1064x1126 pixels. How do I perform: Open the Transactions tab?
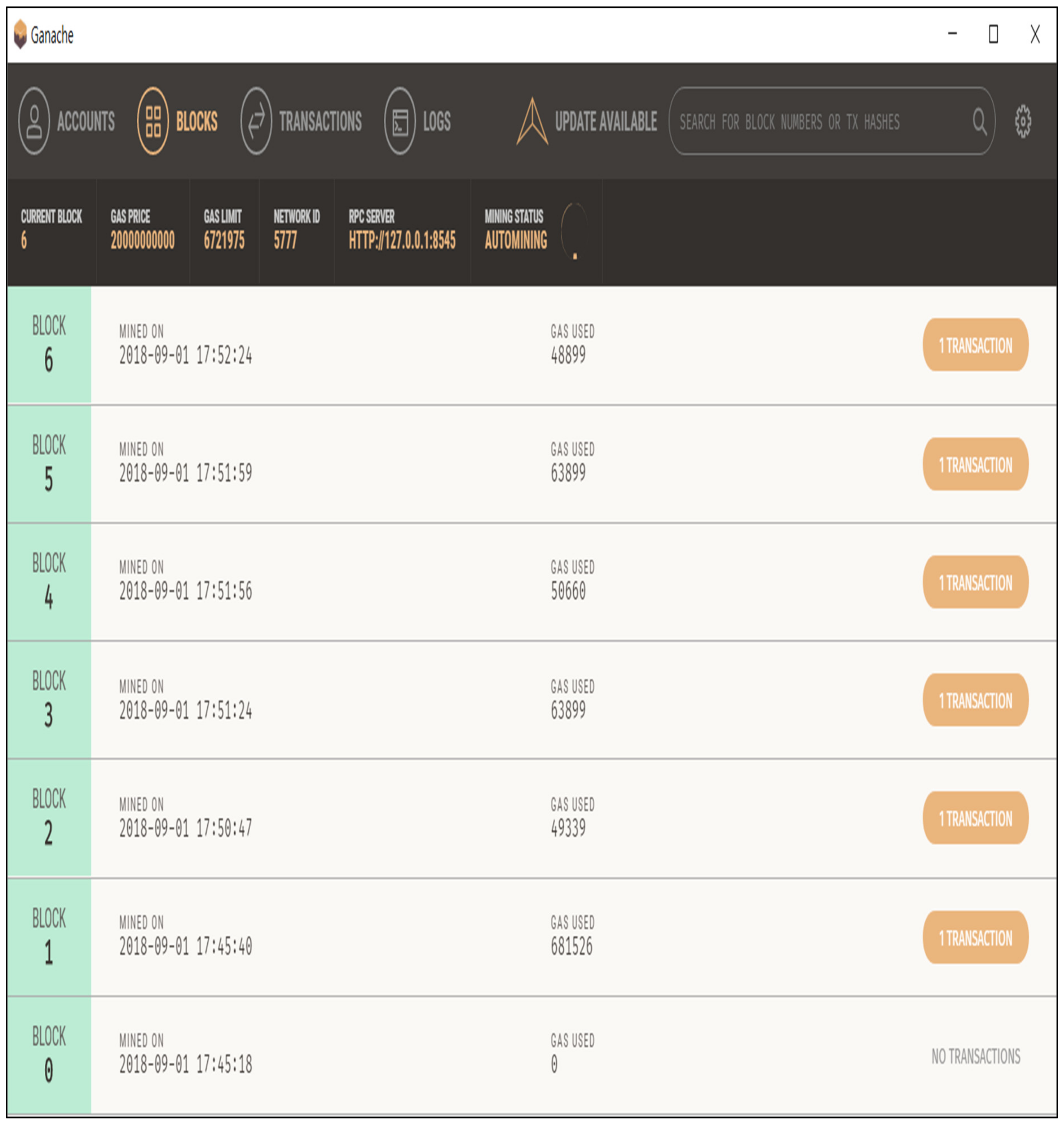320,121
